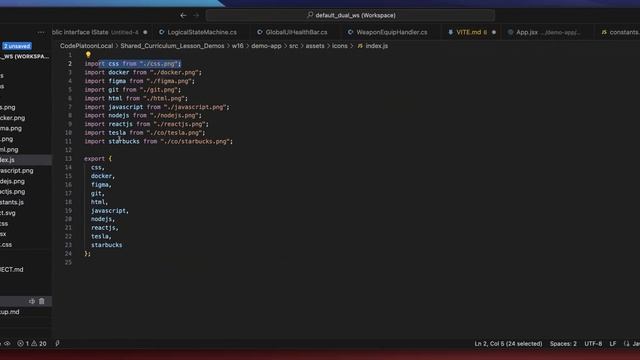Go forward with the right arrow
The width and height of the screenshot is (640, 360).
tap(196, 16)
